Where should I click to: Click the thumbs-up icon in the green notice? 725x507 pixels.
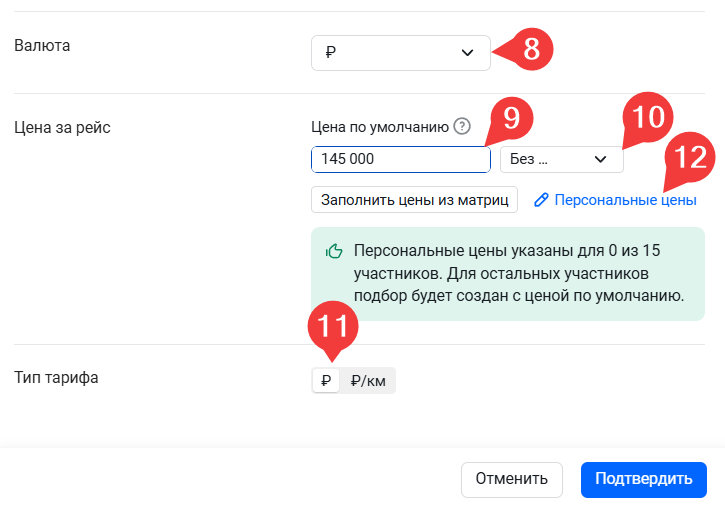click(335, 251)
